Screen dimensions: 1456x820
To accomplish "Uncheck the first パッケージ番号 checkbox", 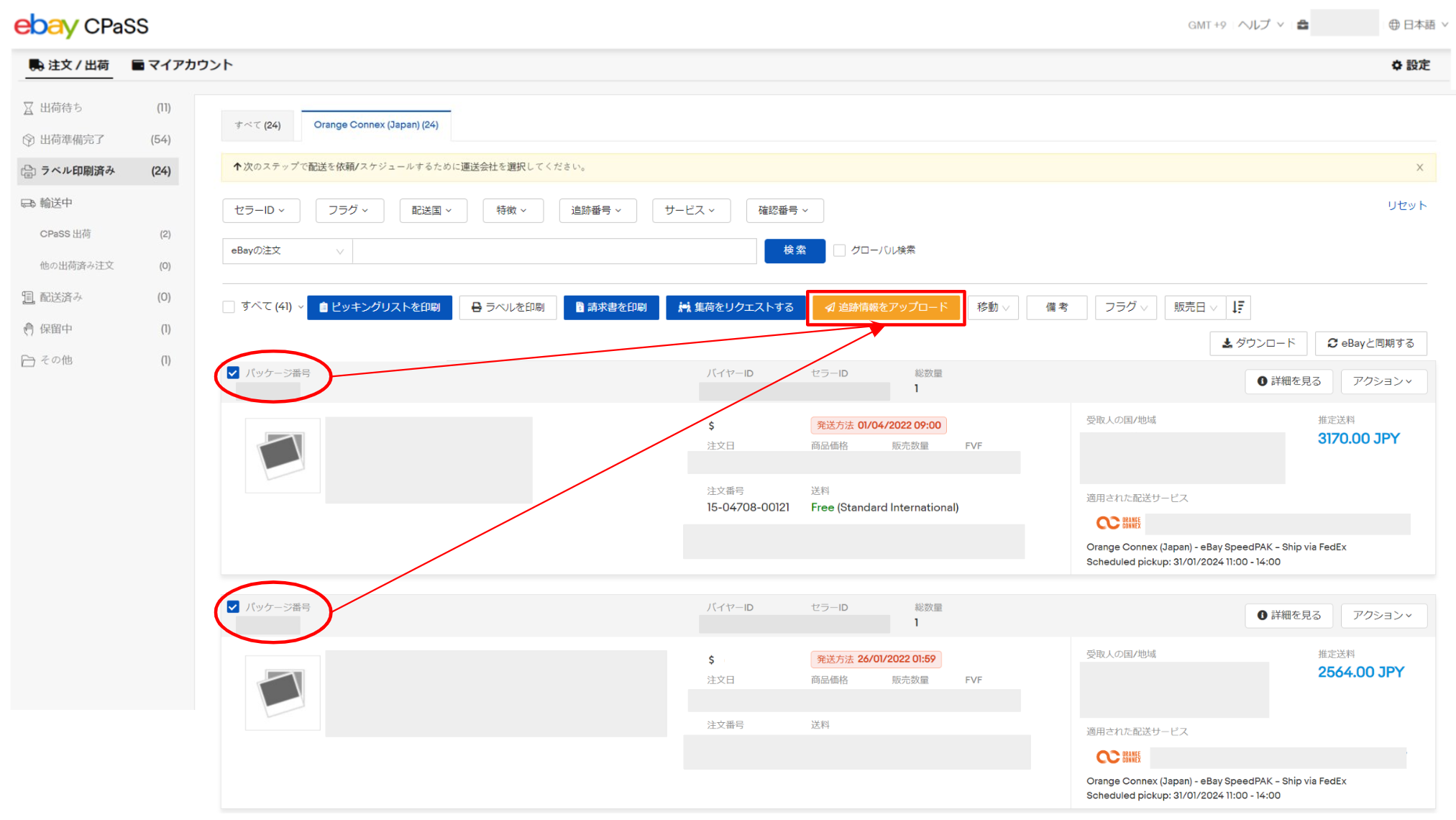I will (233, 373).
